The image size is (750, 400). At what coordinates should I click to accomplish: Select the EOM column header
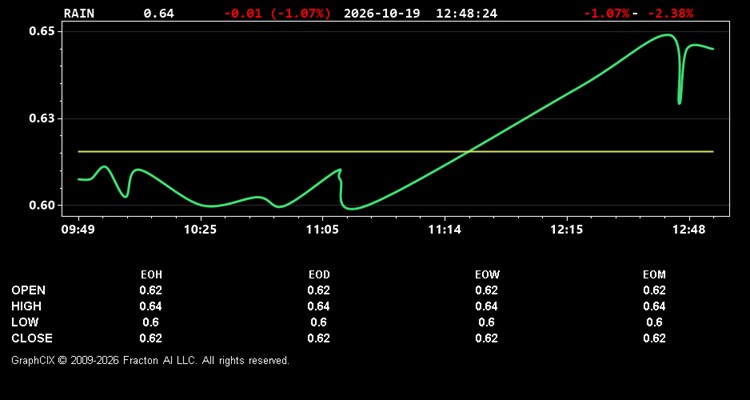[x=654, y=275]
